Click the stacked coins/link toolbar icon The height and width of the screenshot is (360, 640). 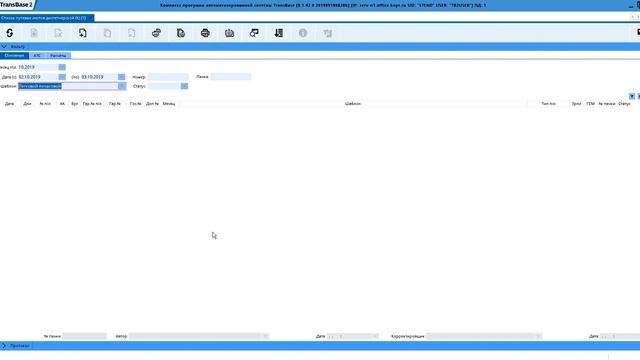(x=156, y=33)
